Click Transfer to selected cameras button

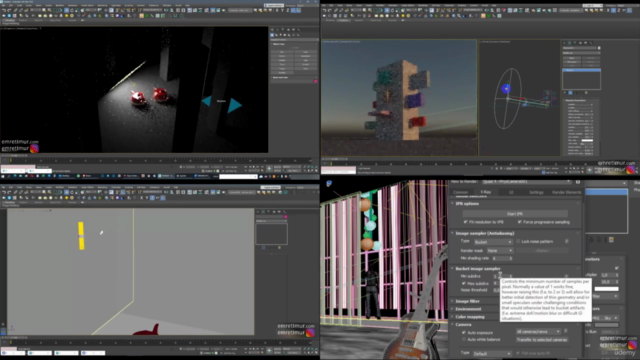click(542, 340)
